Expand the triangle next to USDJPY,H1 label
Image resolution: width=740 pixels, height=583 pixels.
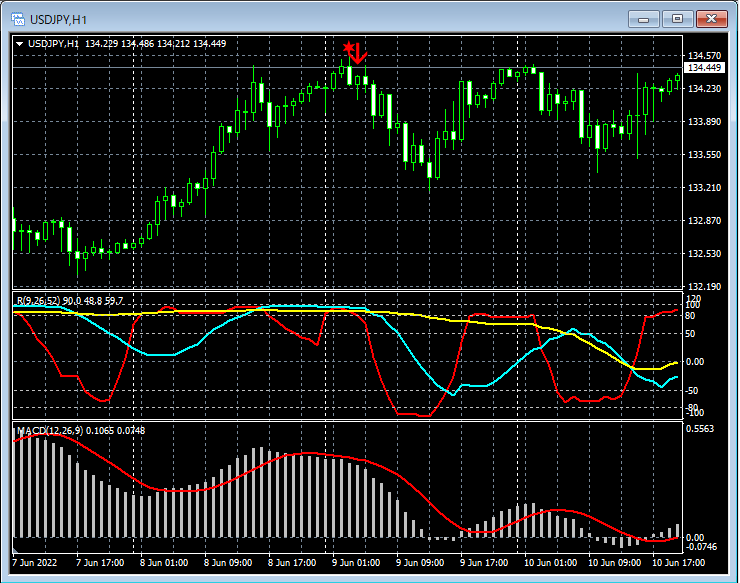pos(20,43)
